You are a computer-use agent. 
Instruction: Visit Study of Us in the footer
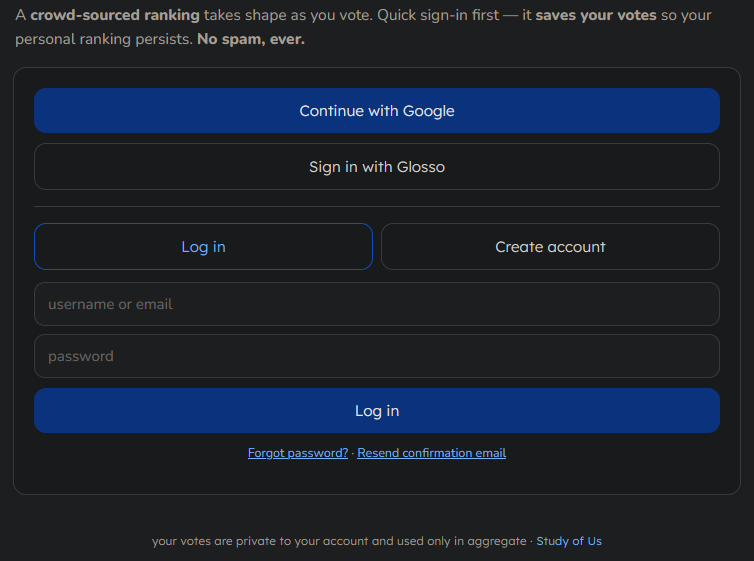tap(569, 541)
